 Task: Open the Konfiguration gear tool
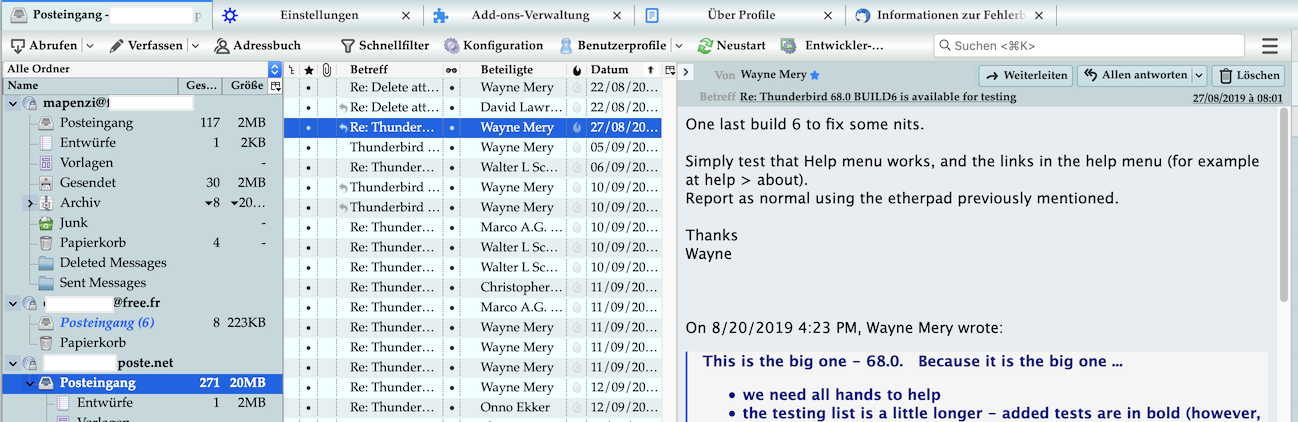click(x=494, y=46)
